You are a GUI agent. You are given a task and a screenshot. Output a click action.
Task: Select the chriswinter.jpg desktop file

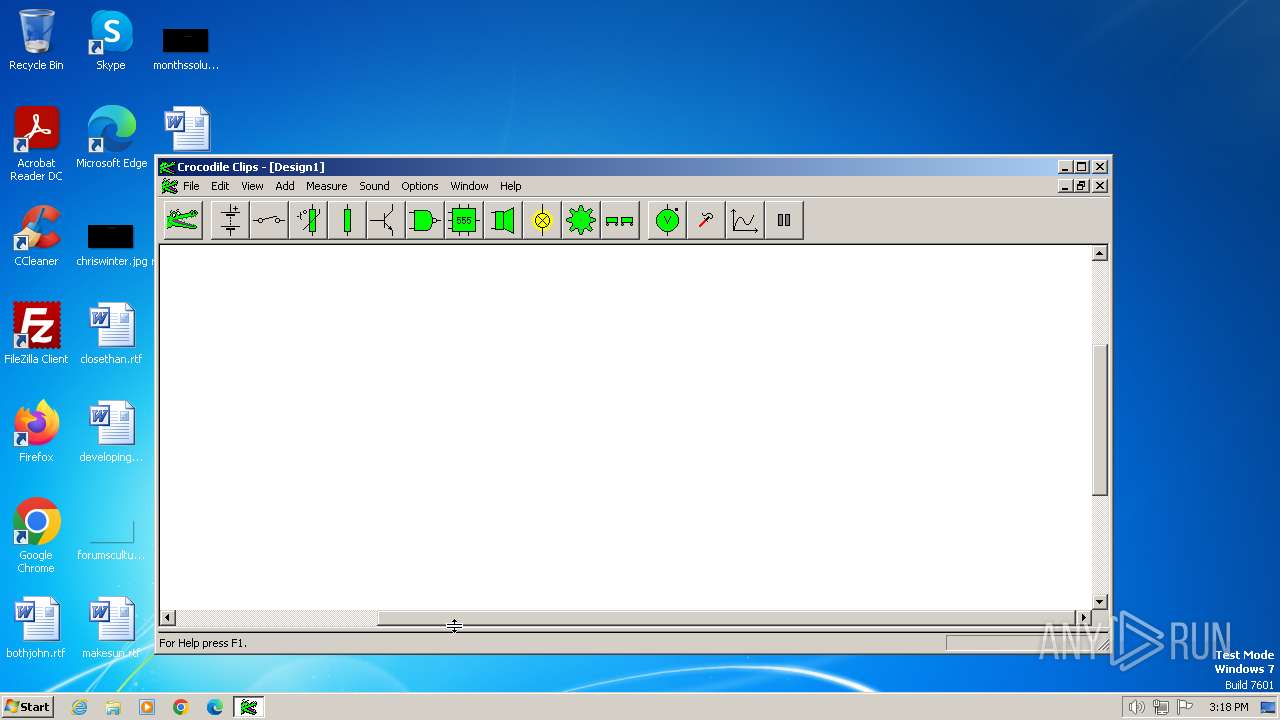[x=111, y=244]
